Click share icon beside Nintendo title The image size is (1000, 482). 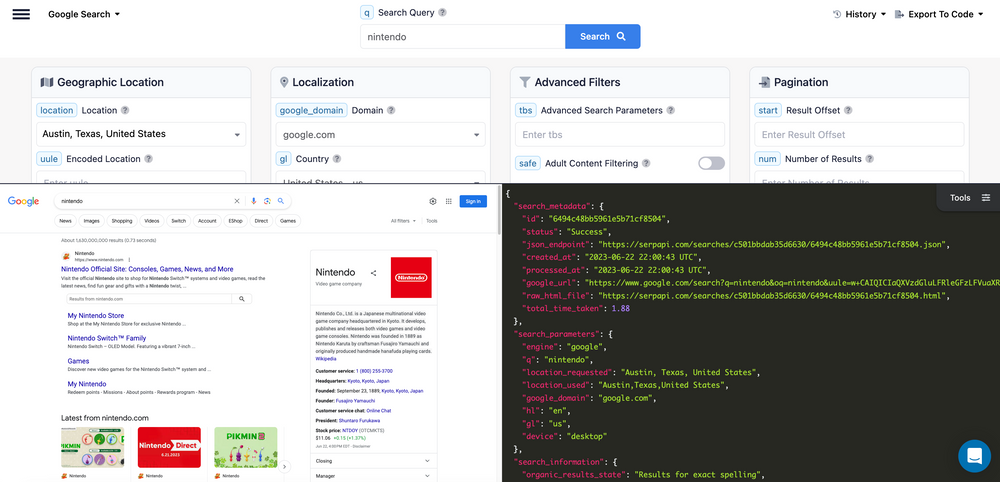(x=374, y=273)
